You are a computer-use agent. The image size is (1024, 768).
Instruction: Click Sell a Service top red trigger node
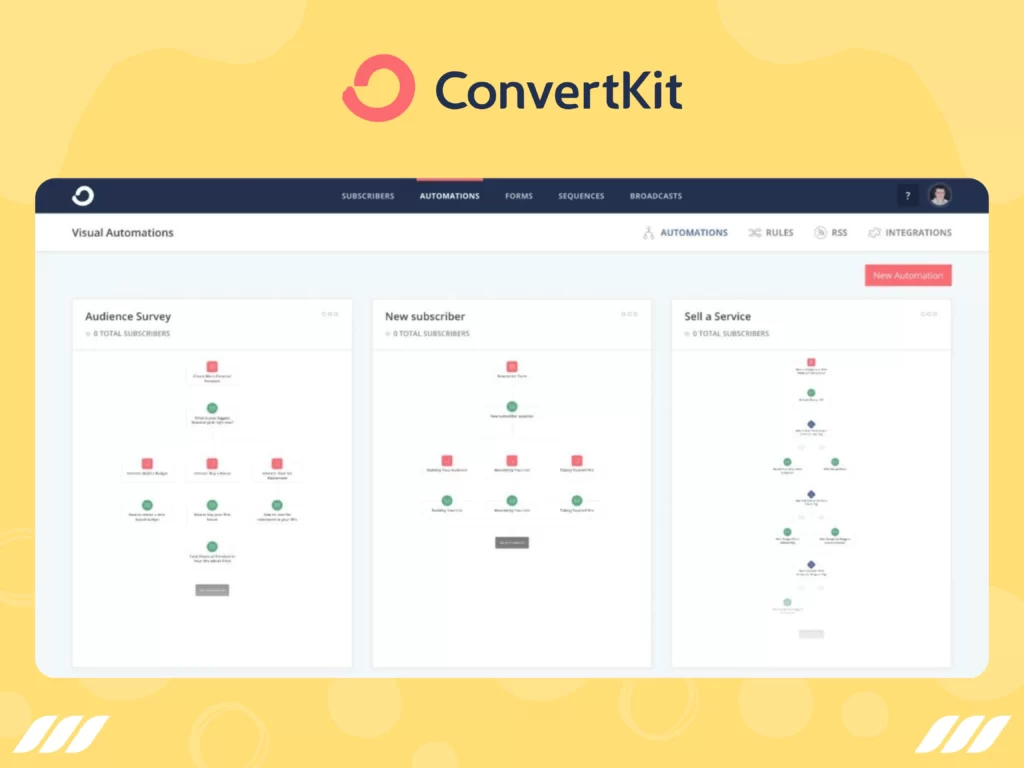(x=811, y=362)
